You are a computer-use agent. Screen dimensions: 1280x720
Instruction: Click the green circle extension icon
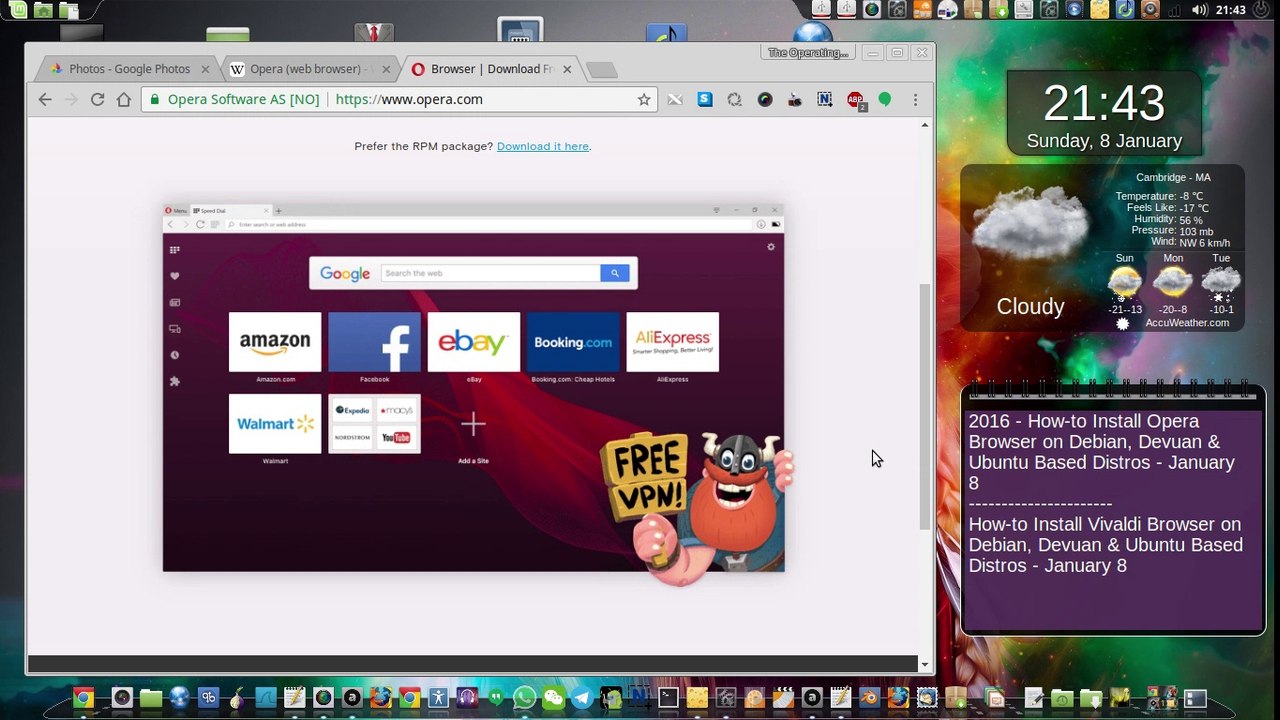coord(885,99)
